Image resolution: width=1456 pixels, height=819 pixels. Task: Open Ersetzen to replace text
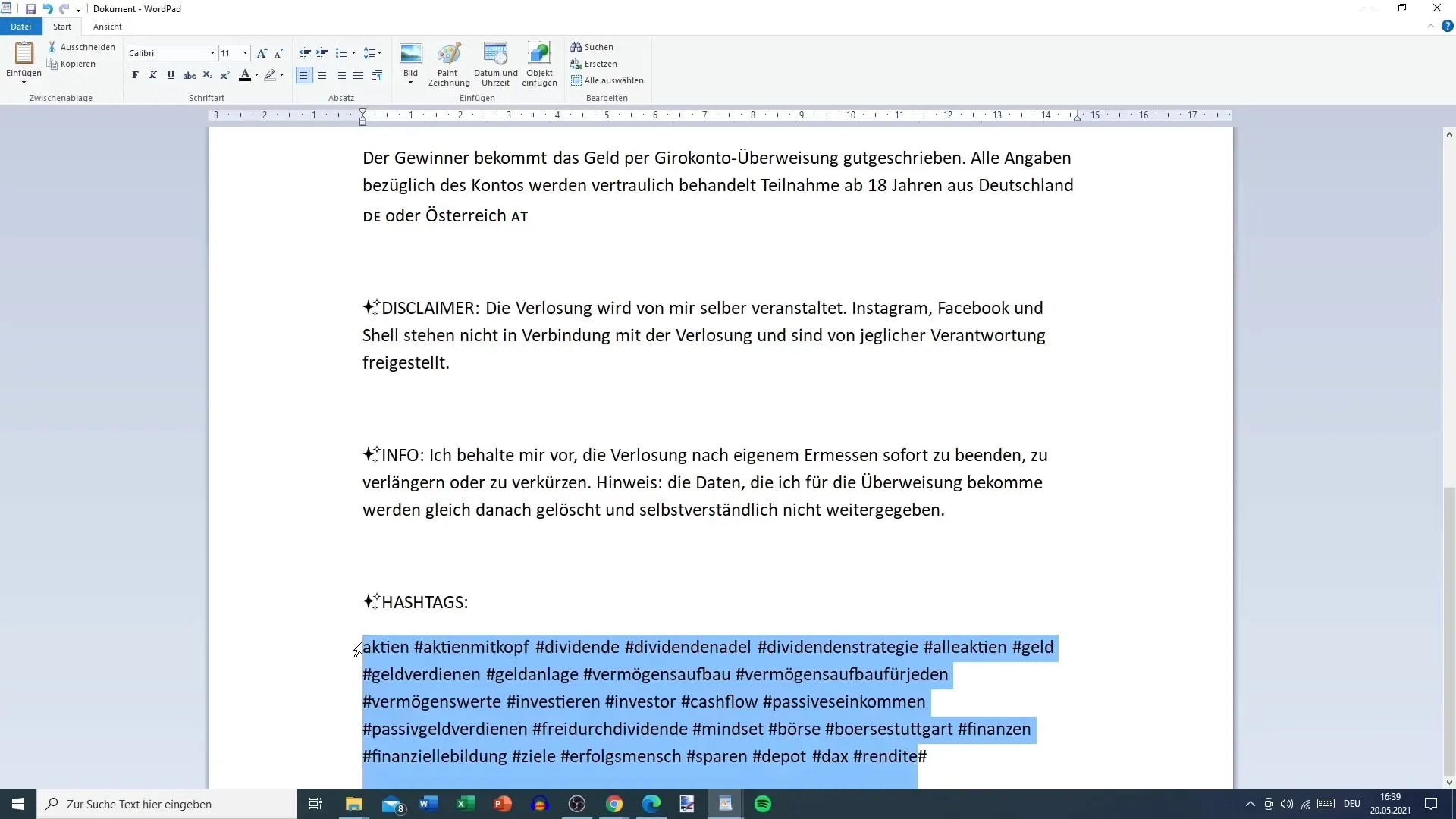[x=594, y=64]
